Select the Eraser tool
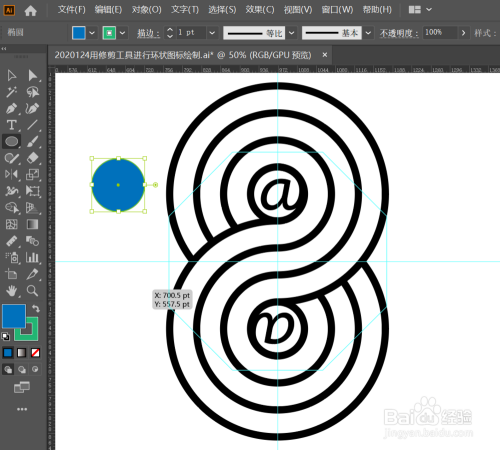 32,158
